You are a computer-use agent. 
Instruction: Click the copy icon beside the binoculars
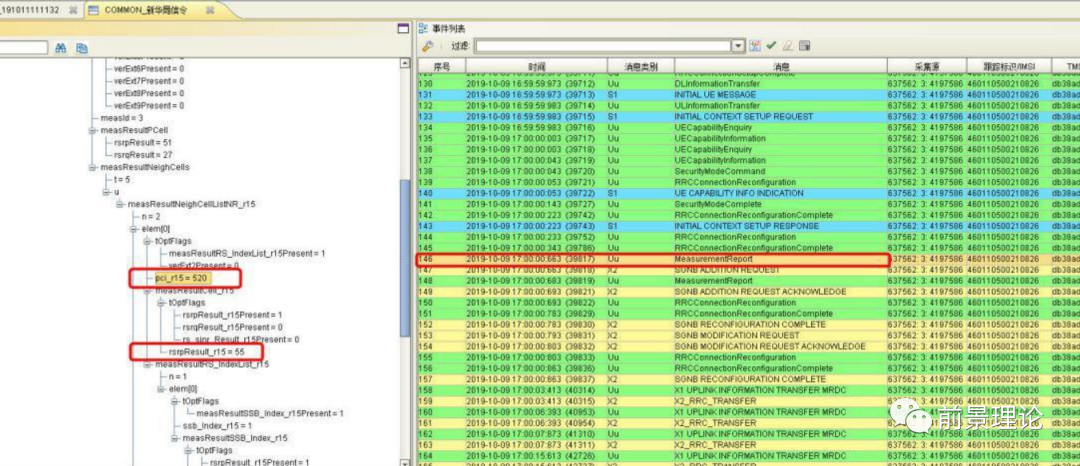82,48
